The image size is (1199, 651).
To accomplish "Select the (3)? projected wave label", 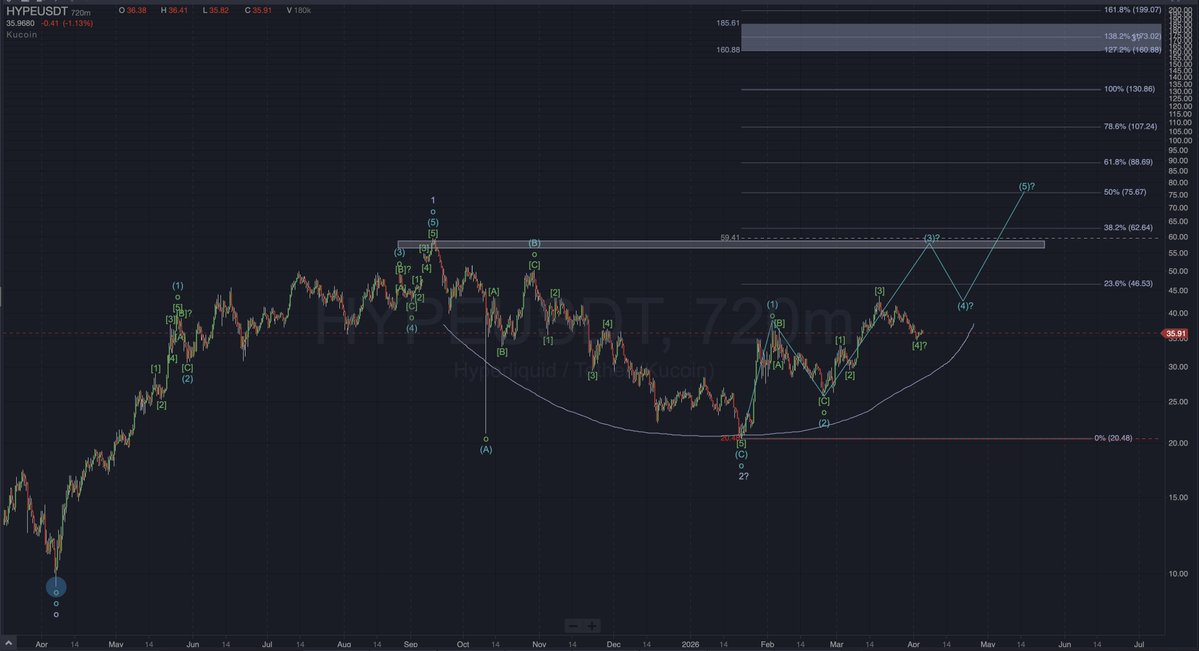I will pyautogui.click(x=931, y=238).
